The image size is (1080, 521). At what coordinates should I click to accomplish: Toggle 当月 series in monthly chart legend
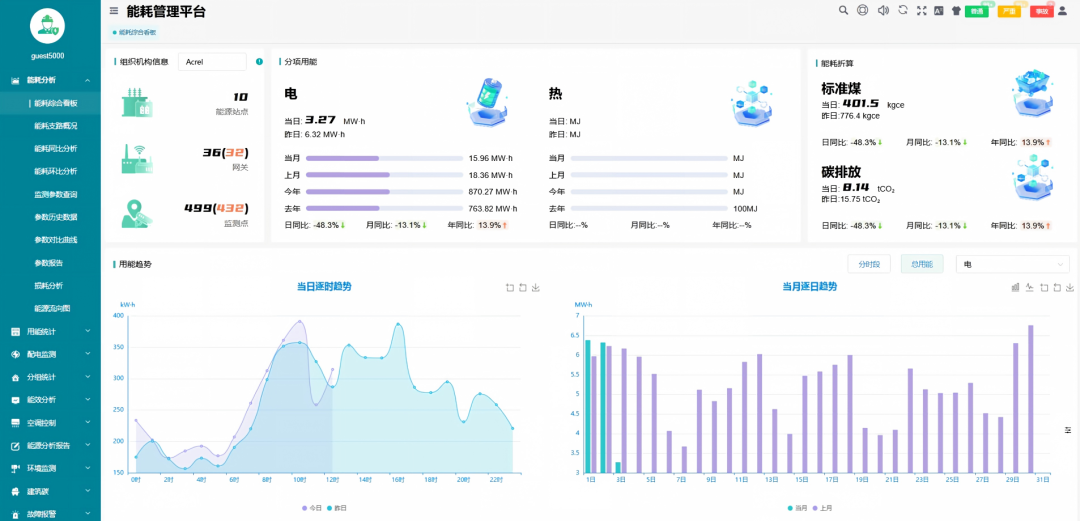pos(797,508)
